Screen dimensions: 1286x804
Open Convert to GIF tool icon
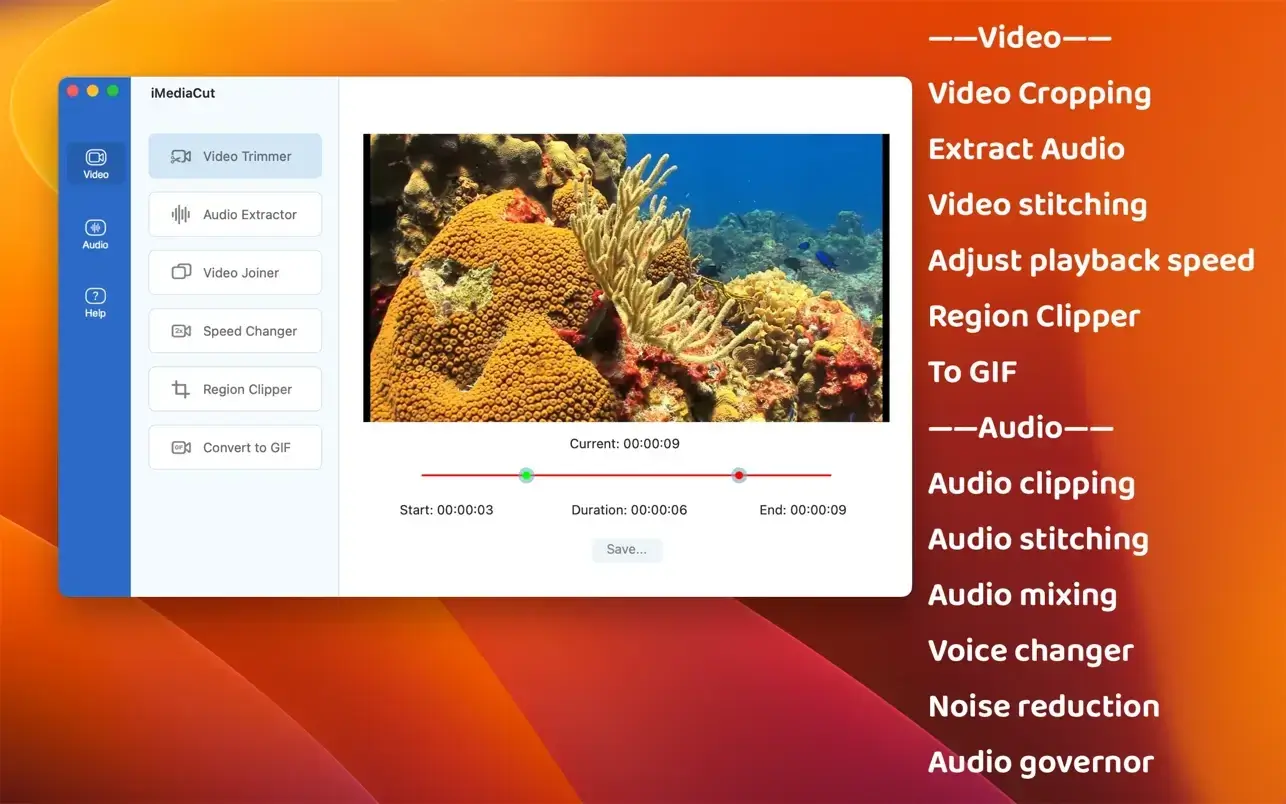[181, 448]
